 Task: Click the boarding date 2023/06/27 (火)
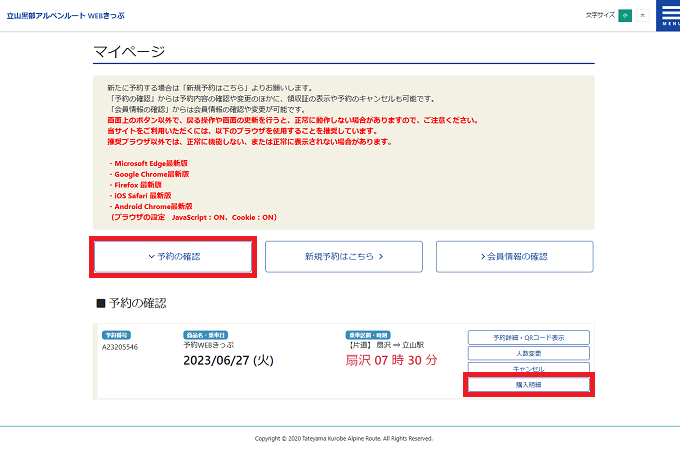(x=229, y=360)
